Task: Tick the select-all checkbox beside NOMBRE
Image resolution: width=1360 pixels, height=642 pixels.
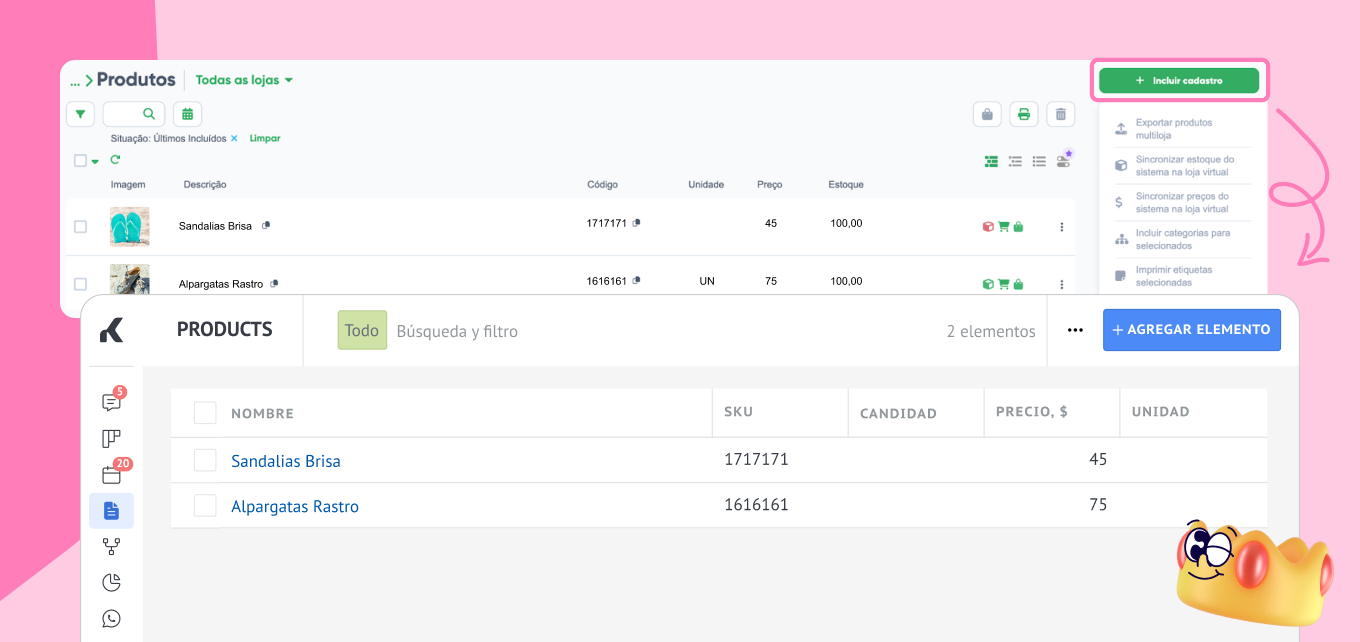Action: coord(205,413)
